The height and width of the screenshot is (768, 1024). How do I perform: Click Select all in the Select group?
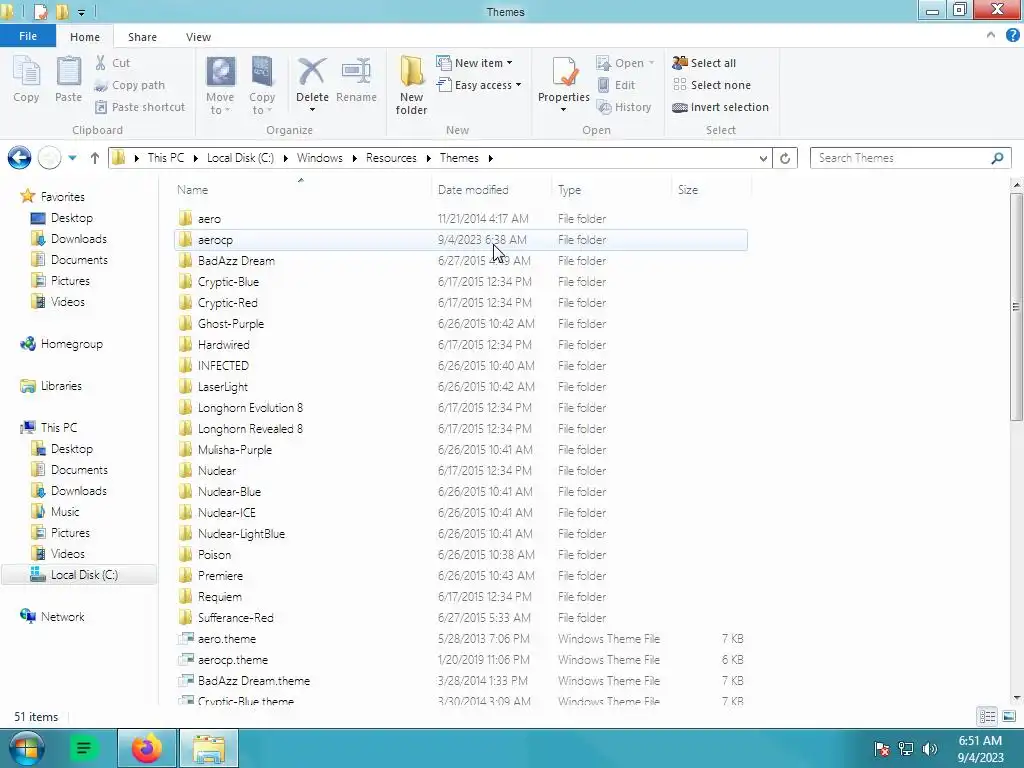pyautogui.click(x=704, y=63)
